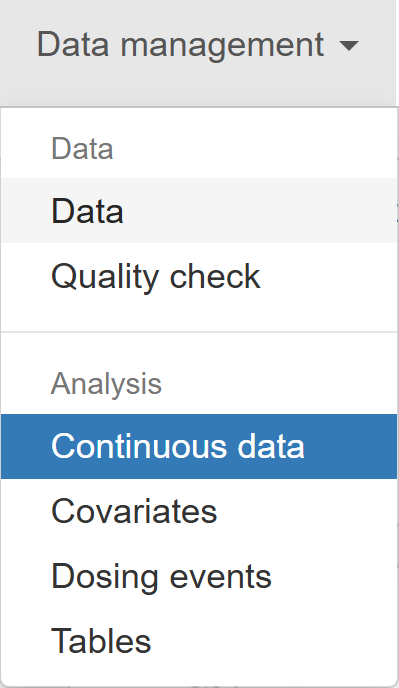
Task: Open Covariates analysis page
Action: tap(199, 511)
